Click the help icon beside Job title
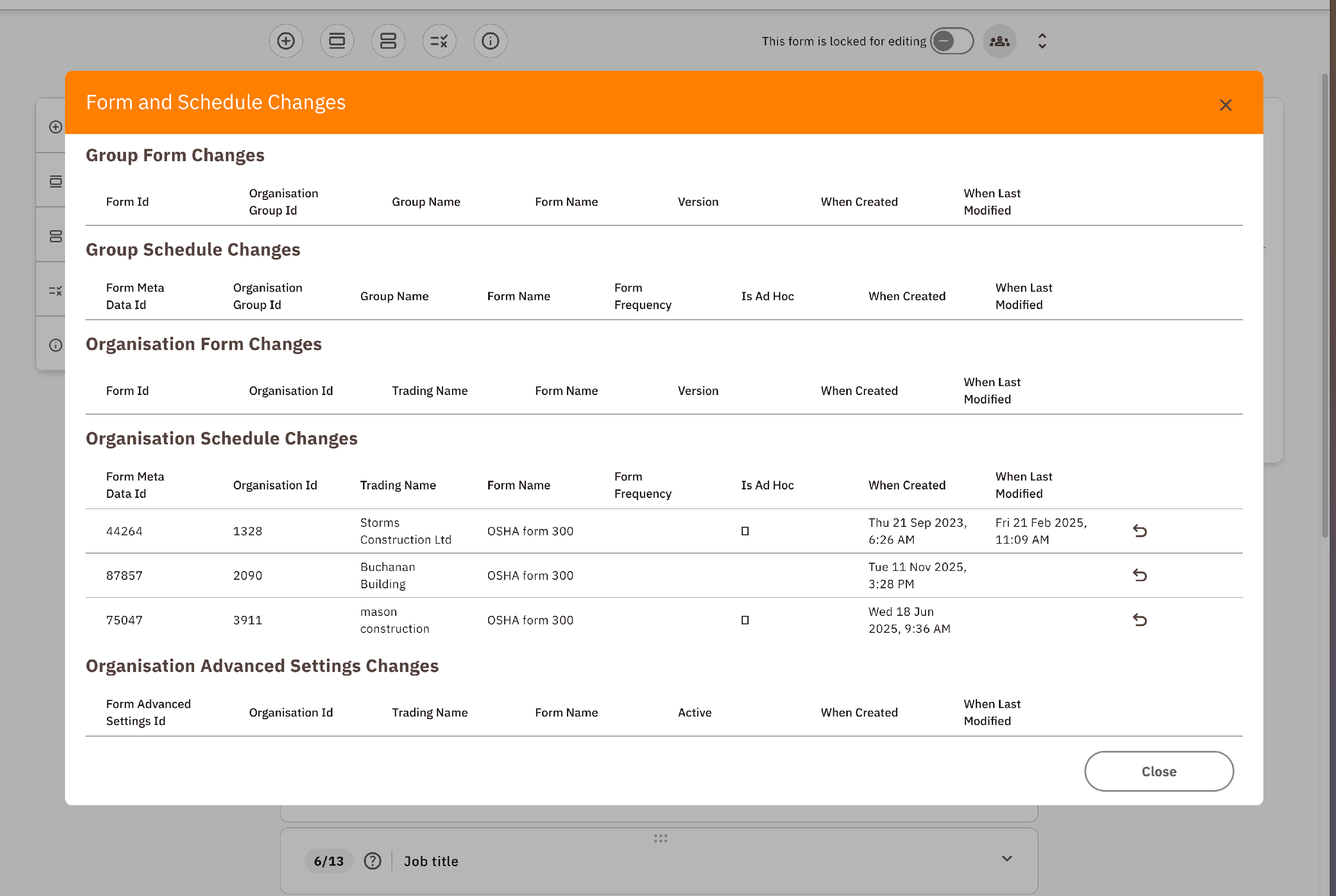 [373, 860]
